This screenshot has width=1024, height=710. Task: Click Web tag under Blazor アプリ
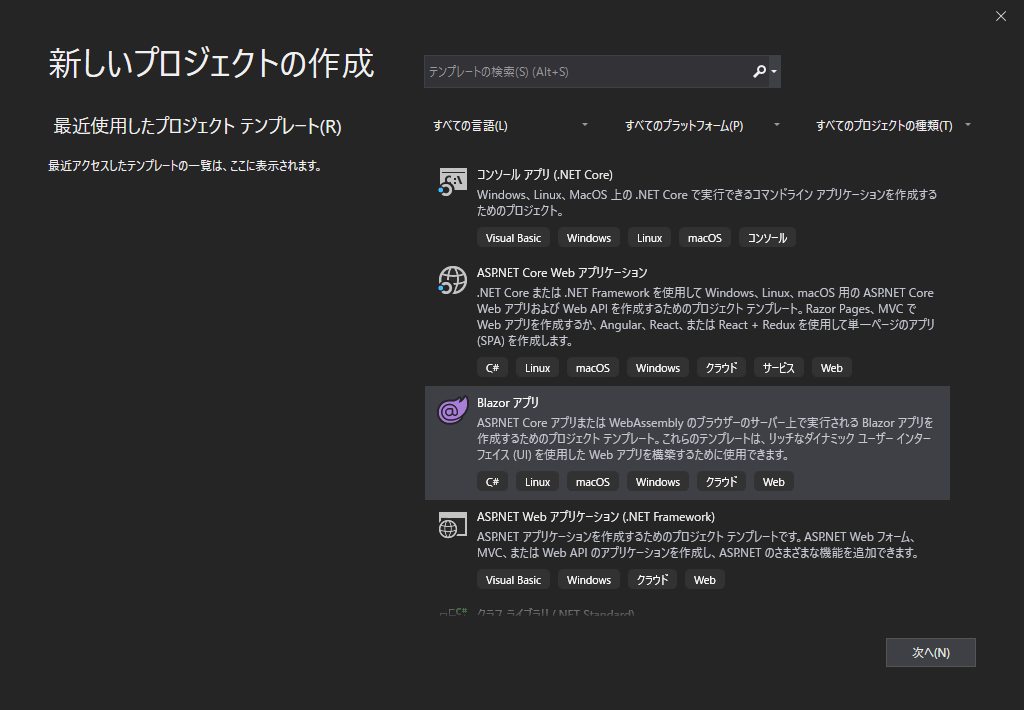pyautogui.click(x=774, y=481)
